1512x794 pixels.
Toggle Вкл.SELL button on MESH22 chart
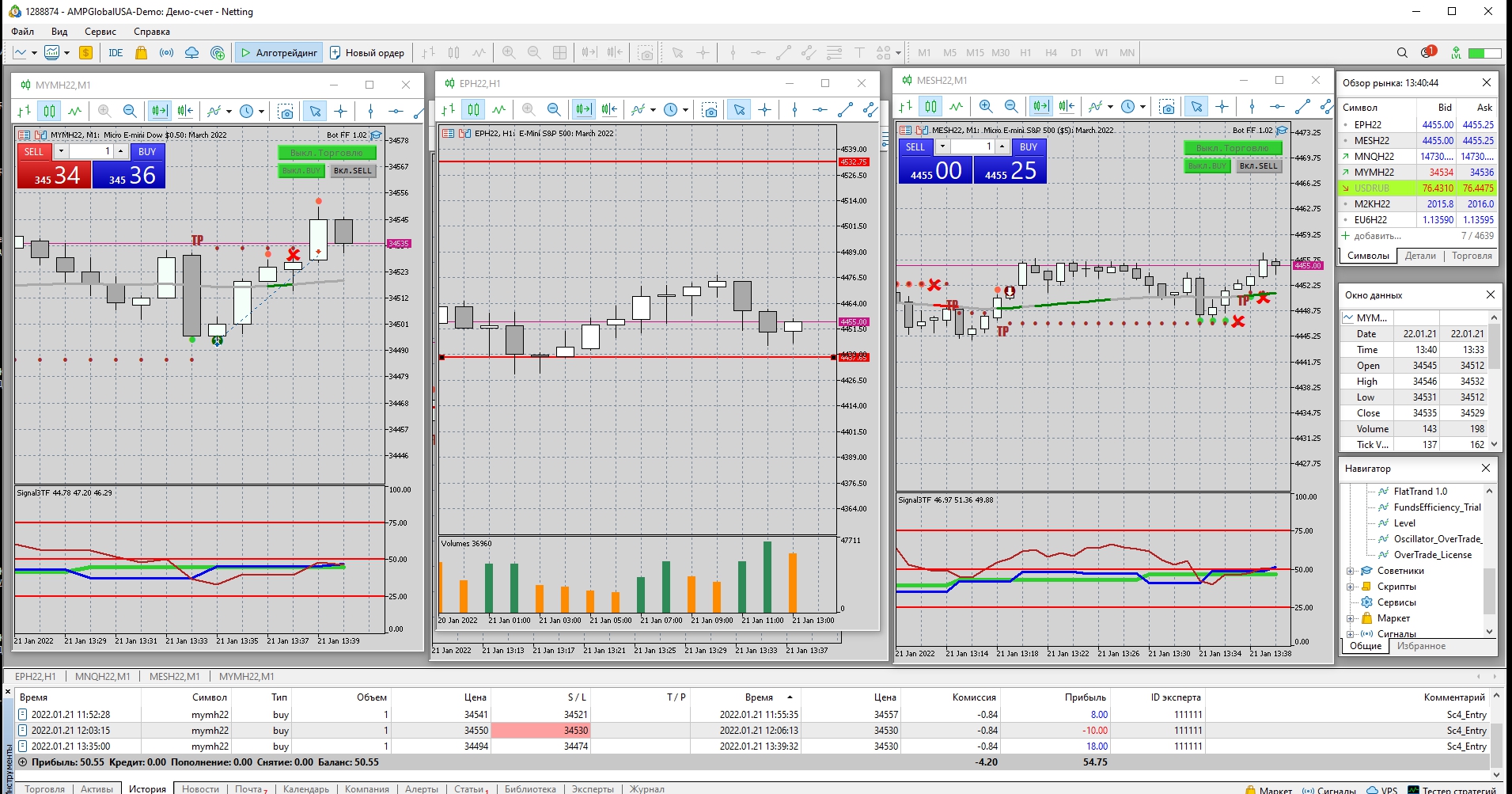1258,166
